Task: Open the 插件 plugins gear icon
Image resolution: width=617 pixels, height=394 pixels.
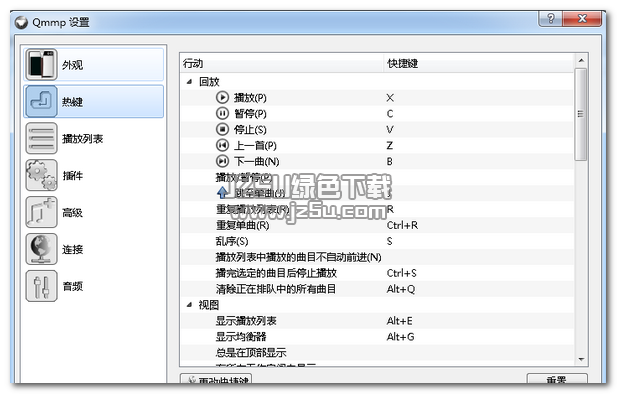Action: point(41,175)
